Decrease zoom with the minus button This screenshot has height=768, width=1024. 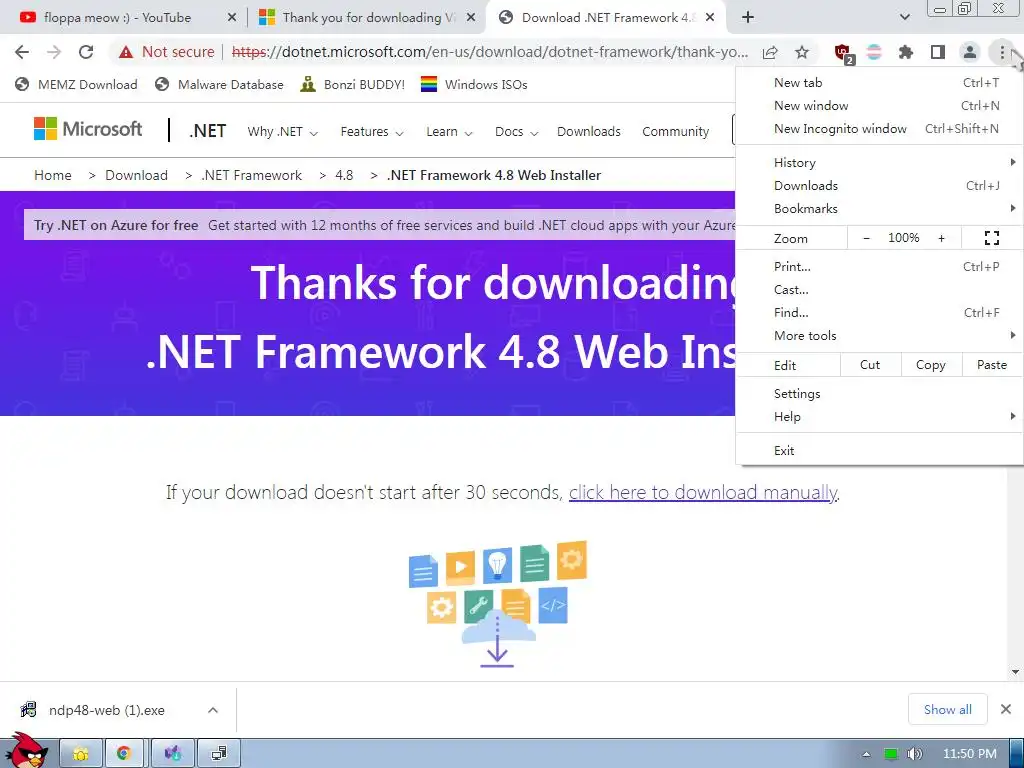[867, 238]
